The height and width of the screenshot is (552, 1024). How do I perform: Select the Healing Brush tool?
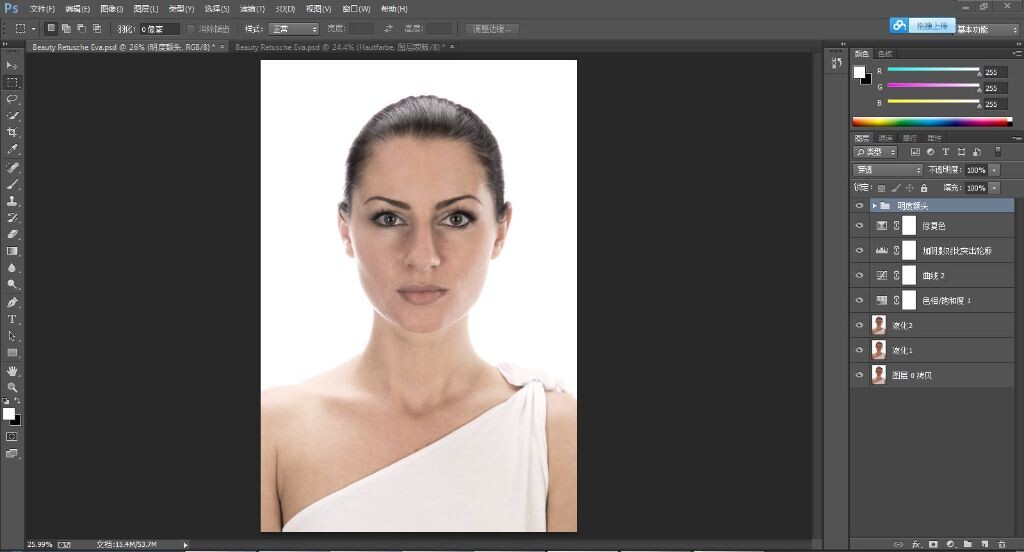[12, 167]
